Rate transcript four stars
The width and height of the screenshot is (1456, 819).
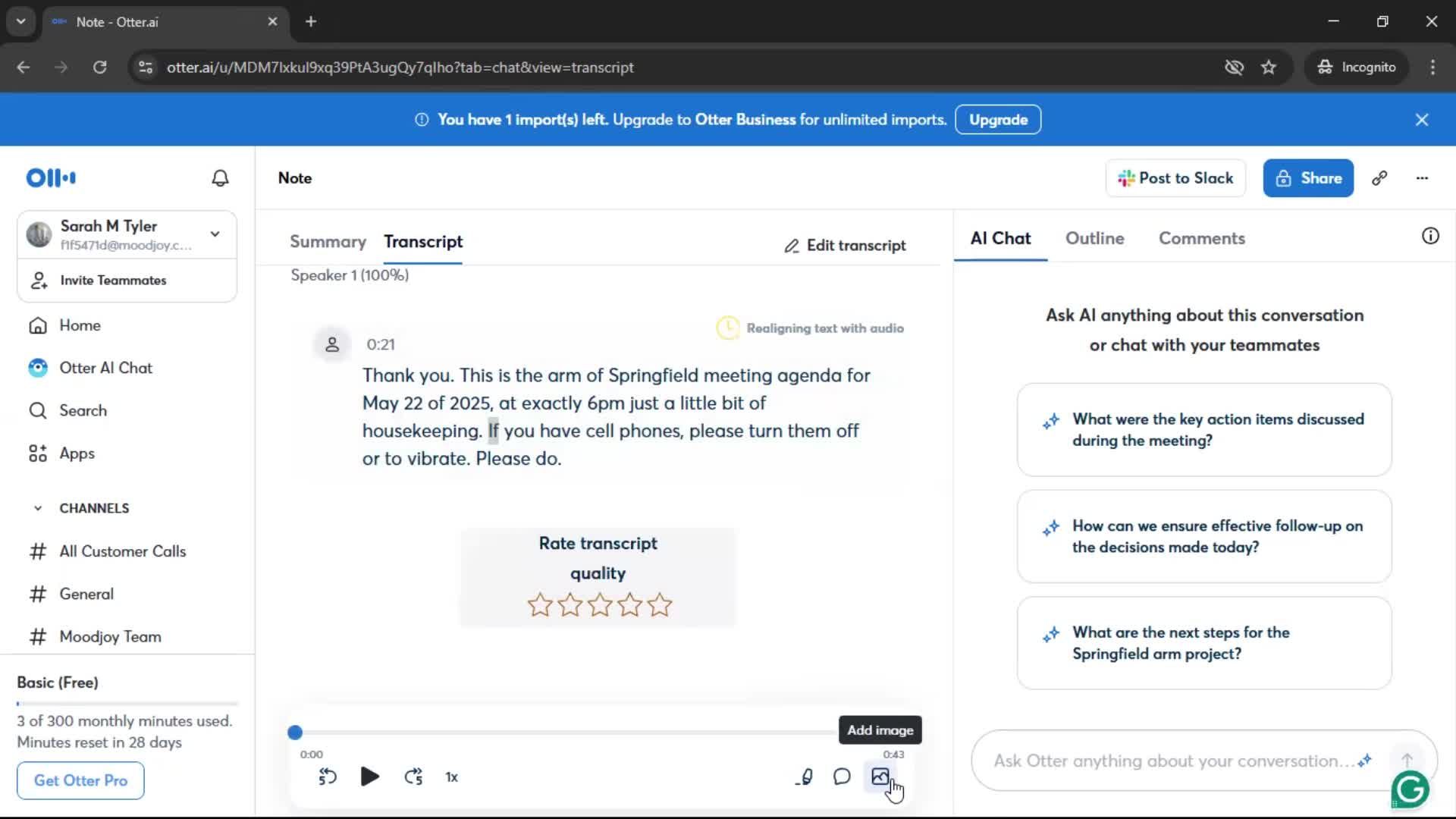point(629,605)
